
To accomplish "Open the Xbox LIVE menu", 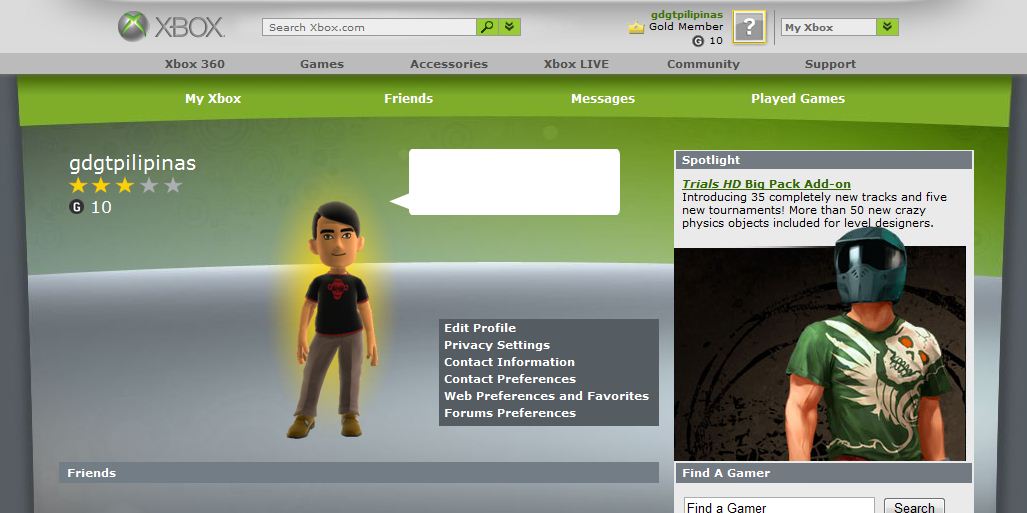I will [576, 64].
